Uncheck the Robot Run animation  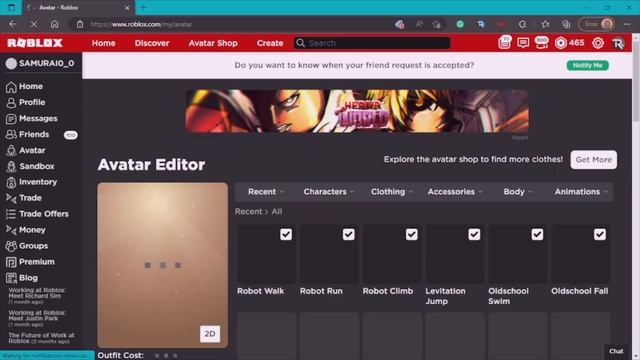pos(349,234)
